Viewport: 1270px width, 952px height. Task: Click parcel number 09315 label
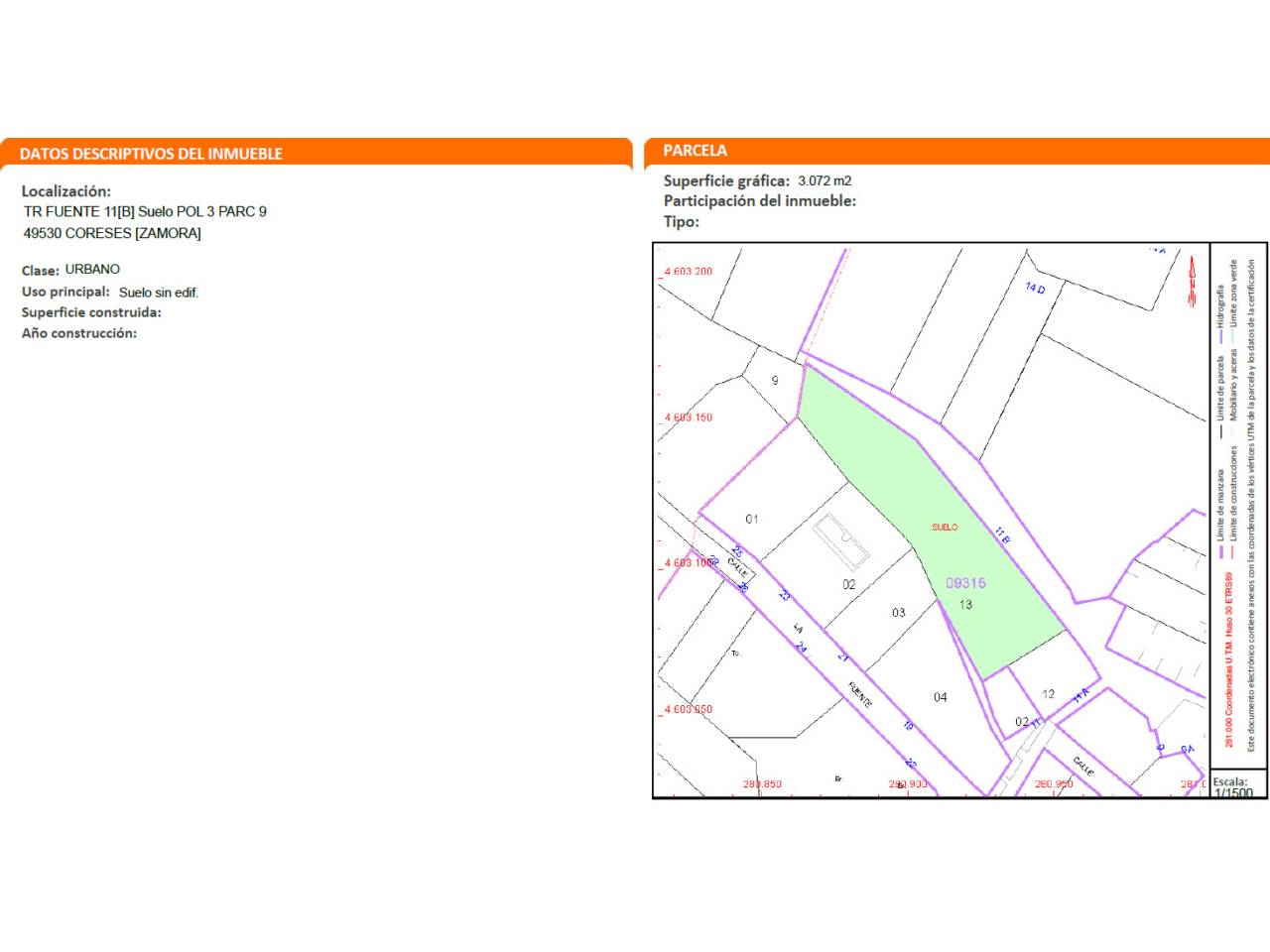coord(965,583)
